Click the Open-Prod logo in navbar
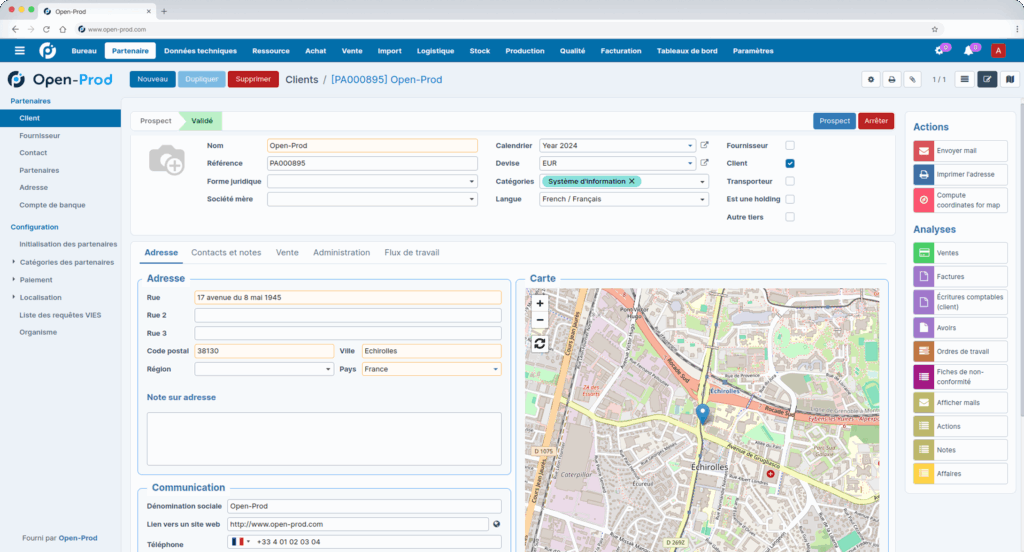This screenshot has height=552, width=1024. click(47, 50)
